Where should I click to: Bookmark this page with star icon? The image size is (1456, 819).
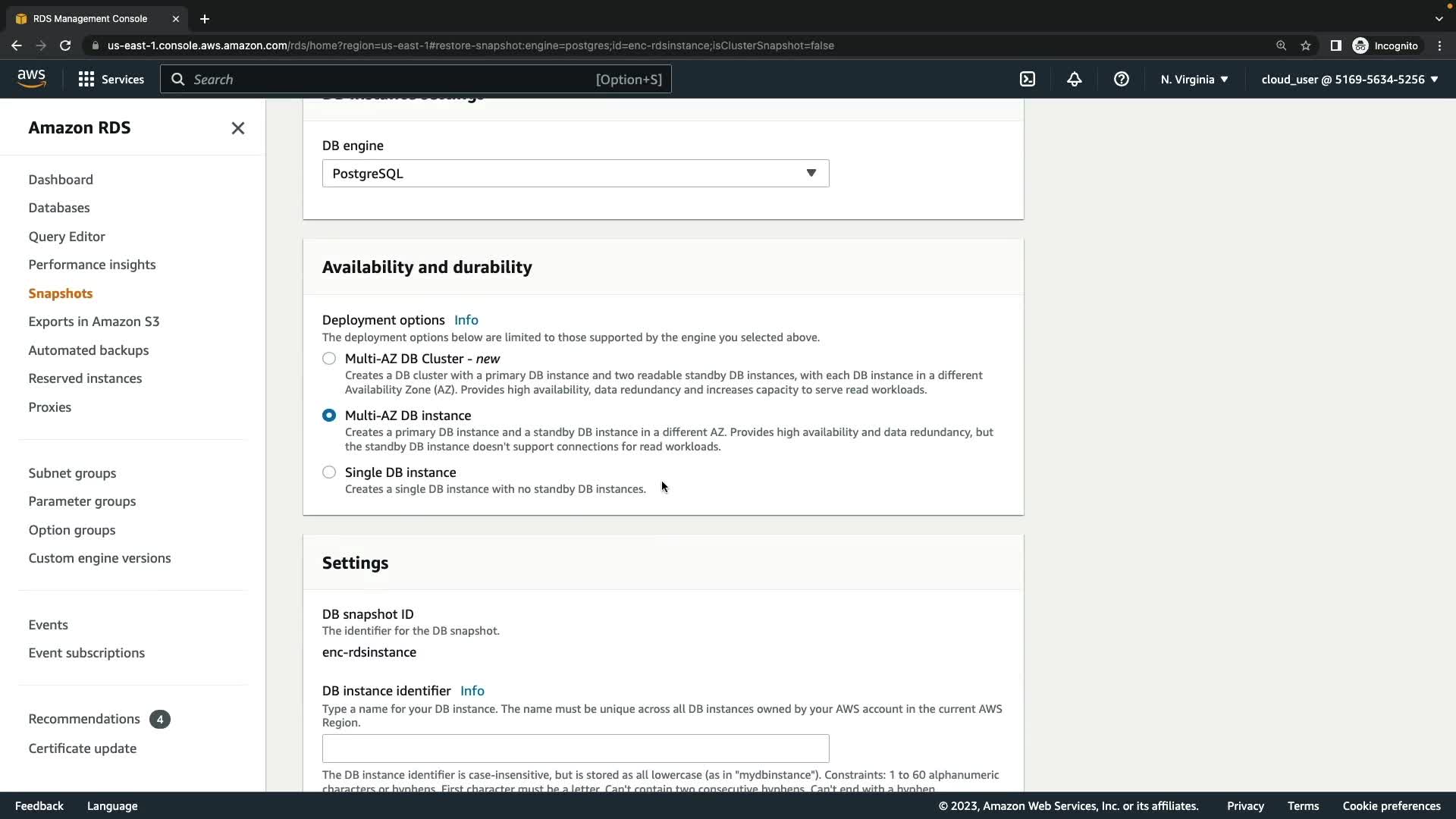click(x=1305, y=45)
